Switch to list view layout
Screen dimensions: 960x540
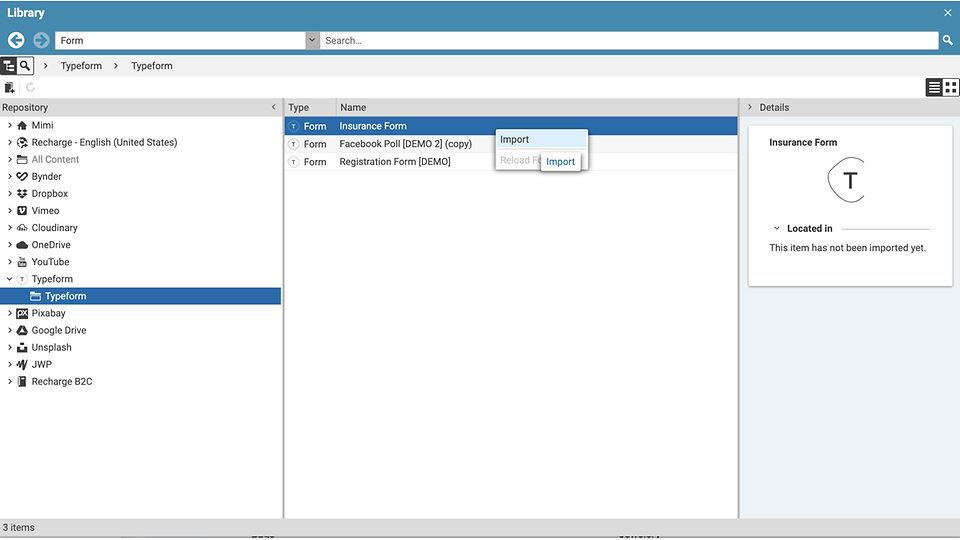click(934, 88)
